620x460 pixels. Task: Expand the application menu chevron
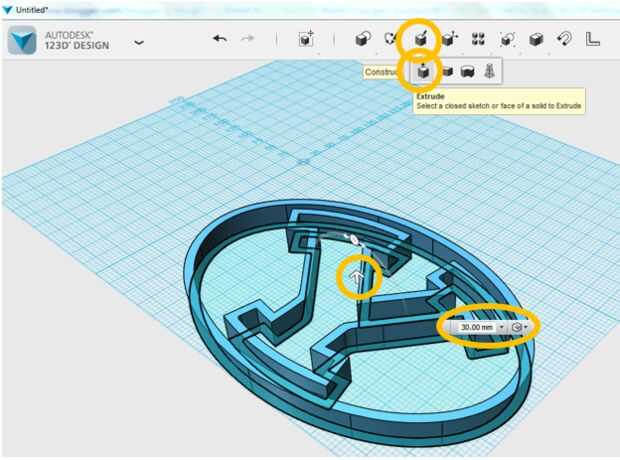click(x=139, y=42)
